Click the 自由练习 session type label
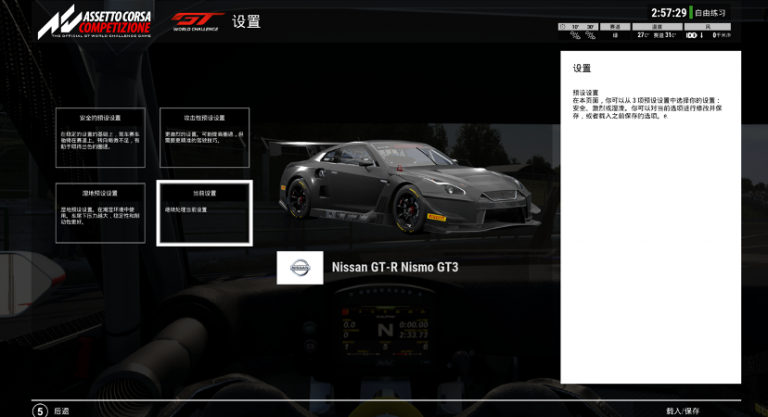Viewport: 768px width, 417px height. click(710, 13)
